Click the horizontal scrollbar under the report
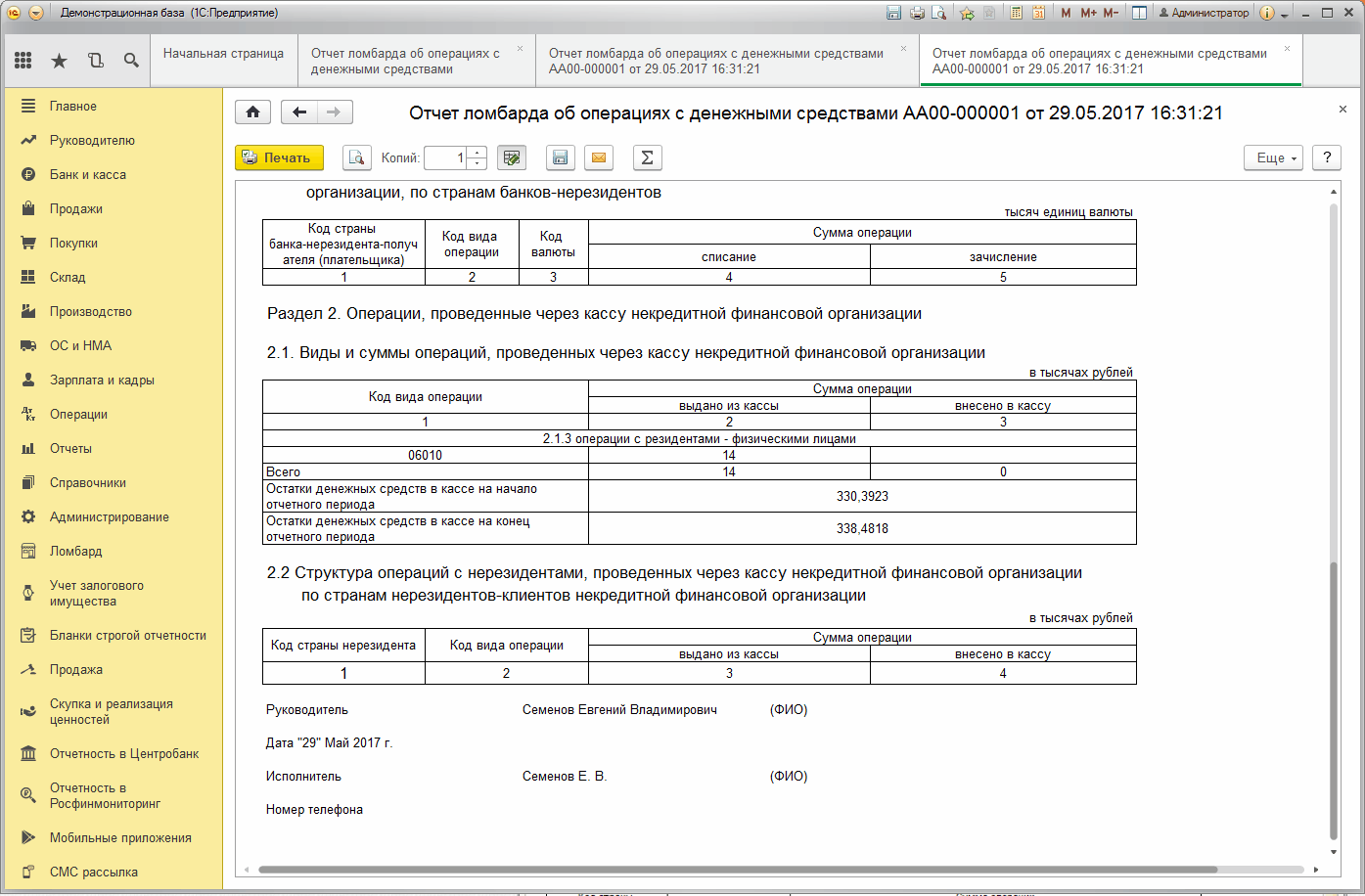This screenshot has width=1365, height=896. pos(739,870)
